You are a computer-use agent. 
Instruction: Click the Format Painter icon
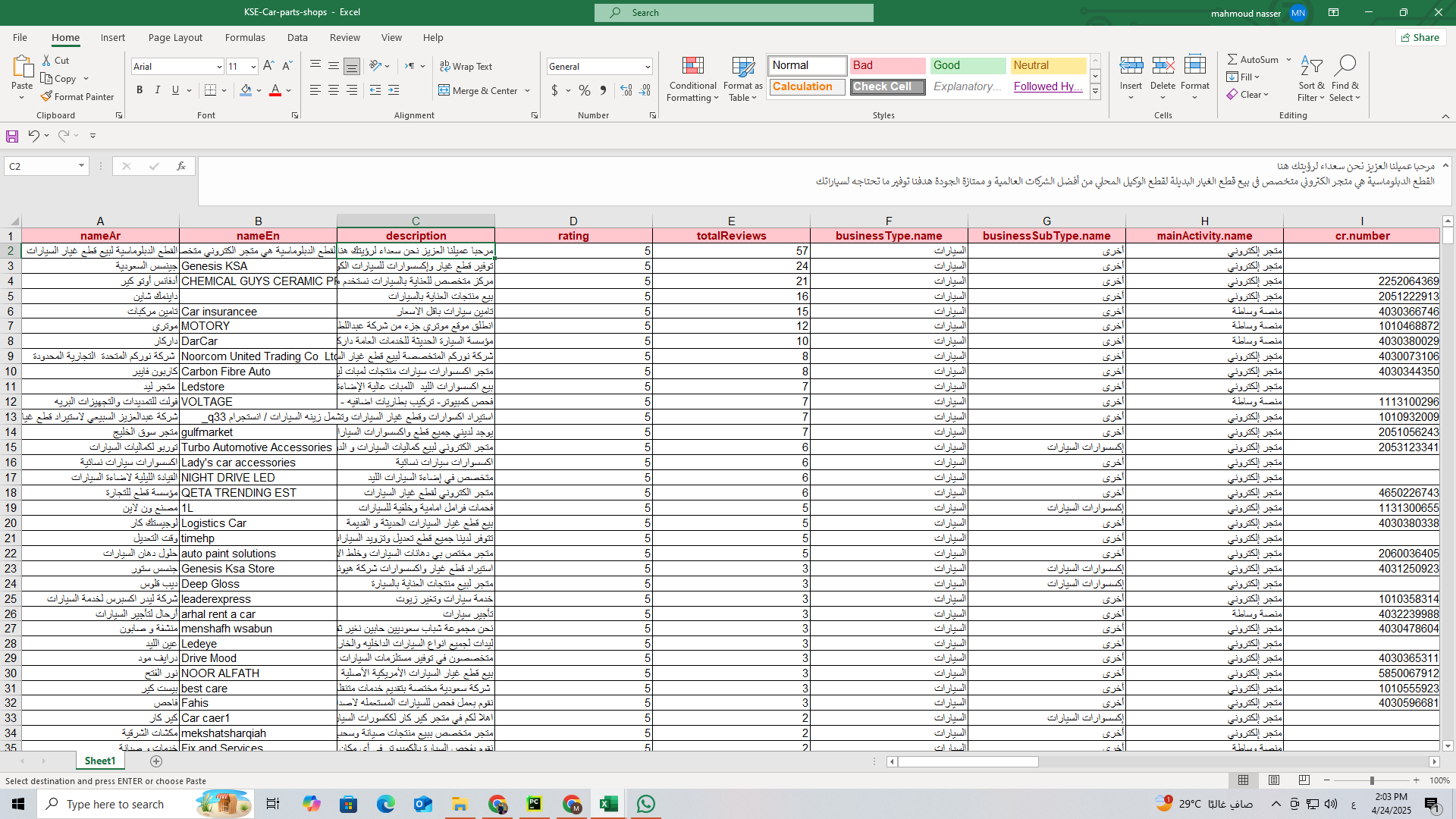pyautogui.click(x=47, y=97)
